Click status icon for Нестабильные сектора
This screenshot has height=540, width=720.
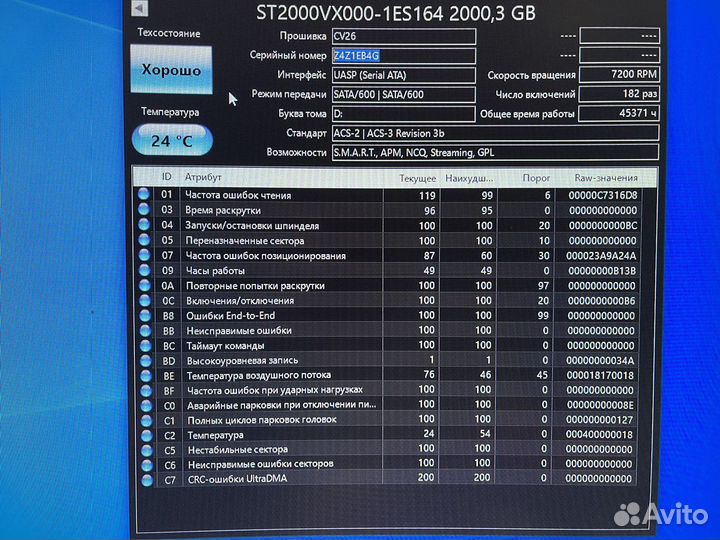pos(147,450)
